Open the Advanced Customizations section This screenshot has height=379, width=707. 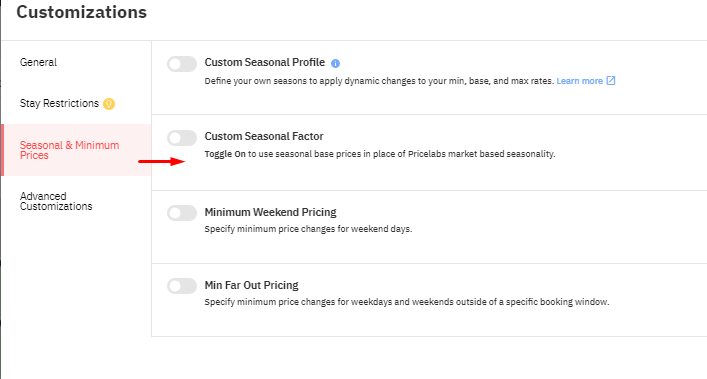[56, 201]
